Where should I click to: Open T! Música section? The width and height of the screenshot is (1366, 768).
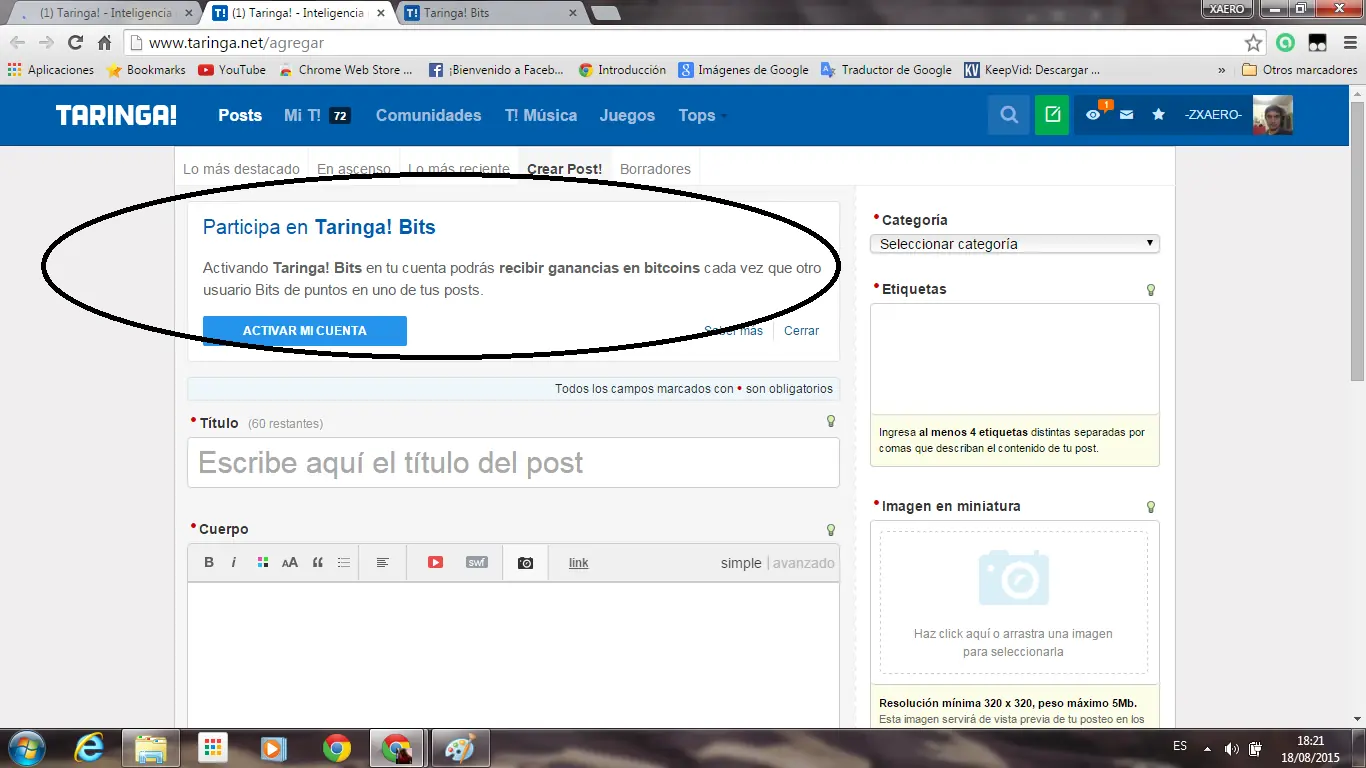[x=541, y=115]
